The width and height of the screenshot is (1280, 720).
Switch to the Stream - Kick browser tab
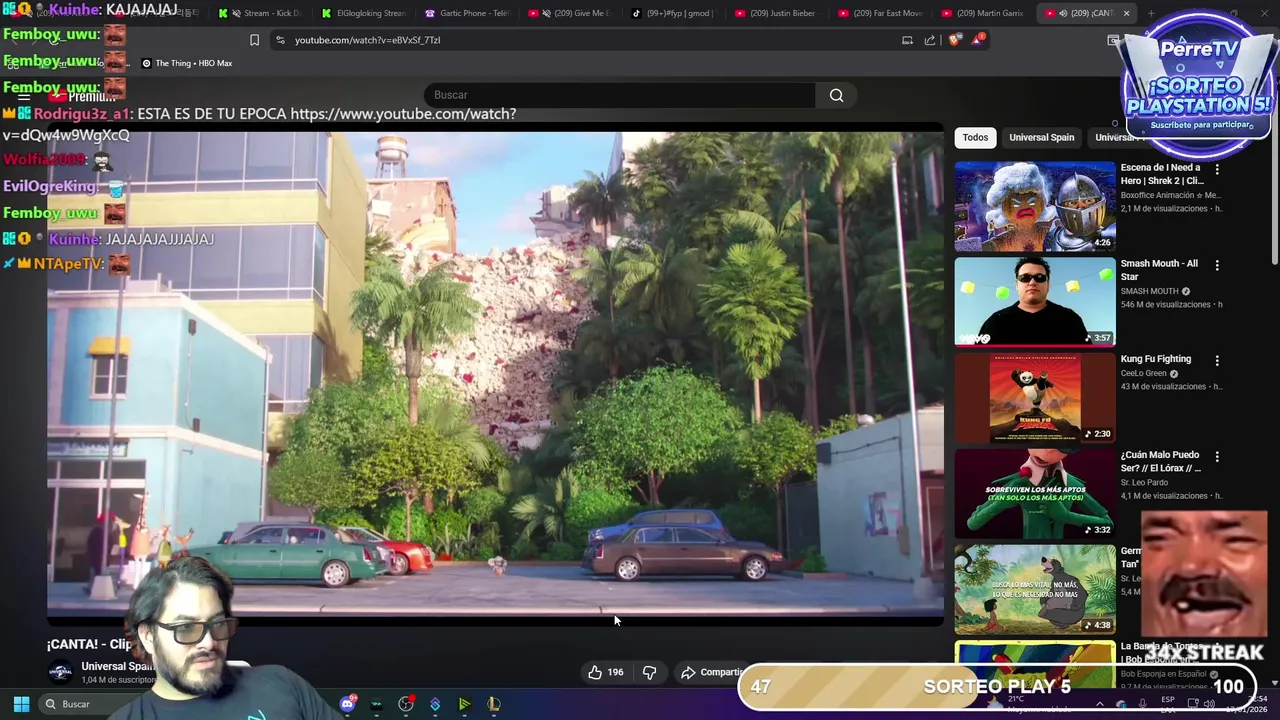pos(262,13)
